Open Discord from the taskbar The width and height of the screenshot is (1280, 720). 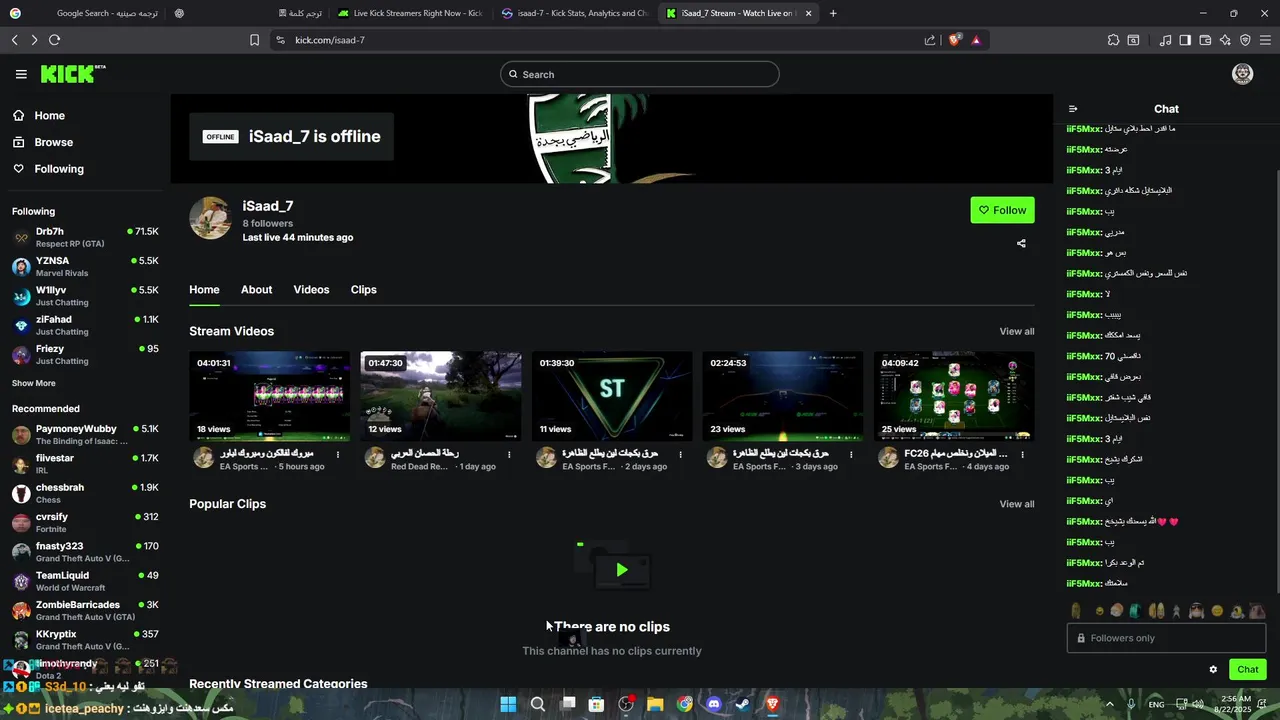(x=714, y=704)
